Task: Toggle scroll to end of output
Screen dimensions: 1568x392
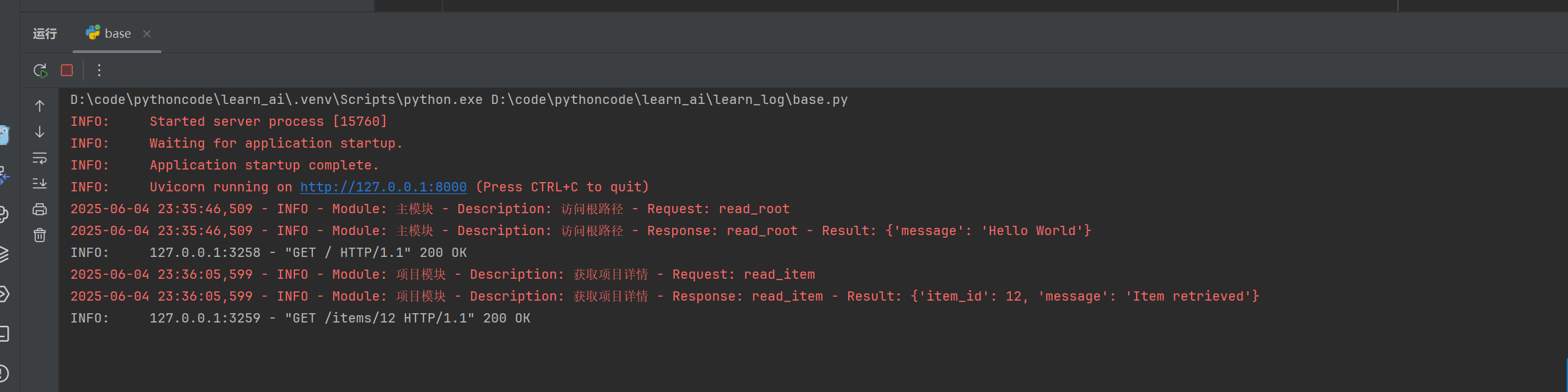Action: [x=40, y=183]
